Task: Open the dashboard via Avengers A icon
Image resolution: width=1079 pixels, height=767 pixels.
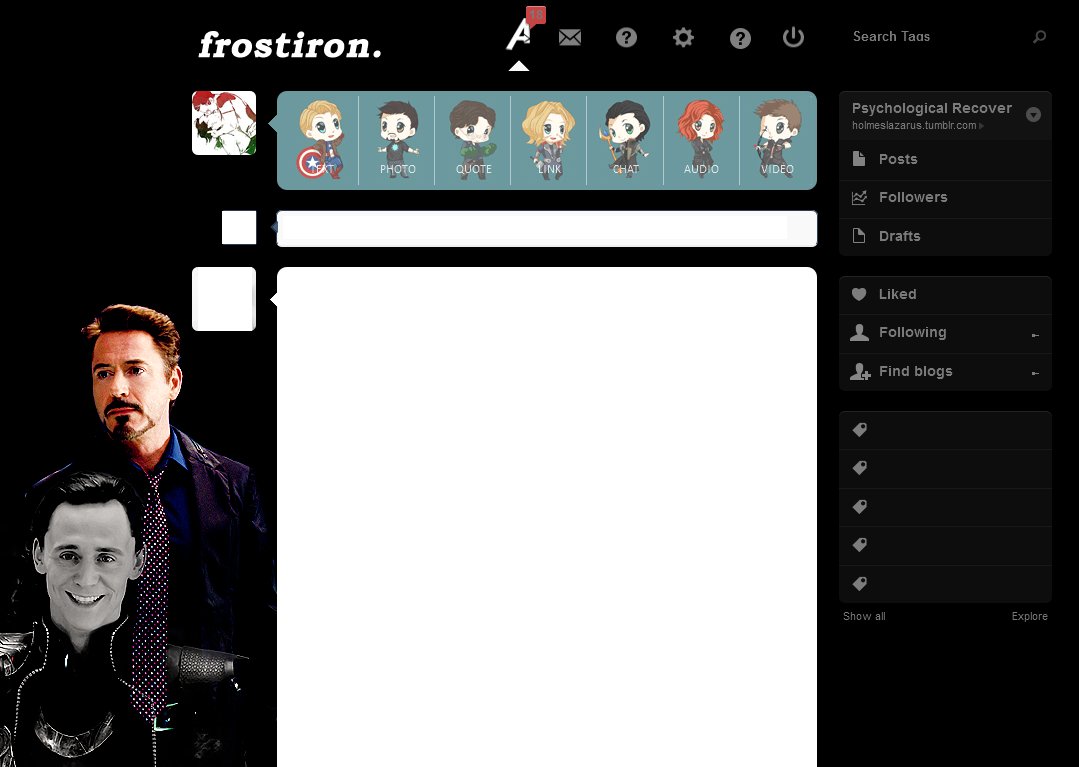Action: pyautogui.click(x=518, y=36)
